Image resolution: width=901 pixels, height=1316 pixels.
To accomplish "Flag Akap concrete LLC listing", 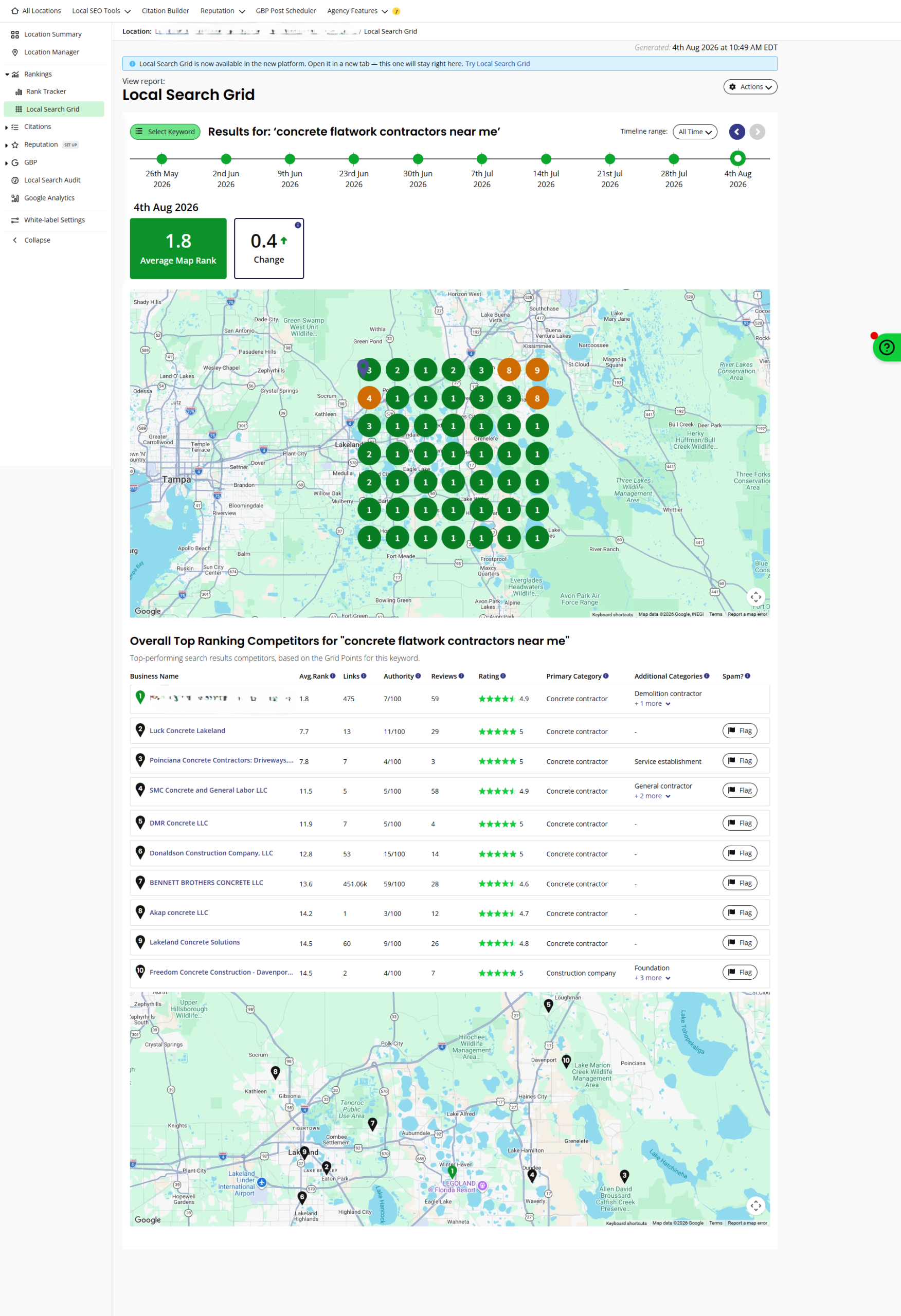I will pos(740,913).
